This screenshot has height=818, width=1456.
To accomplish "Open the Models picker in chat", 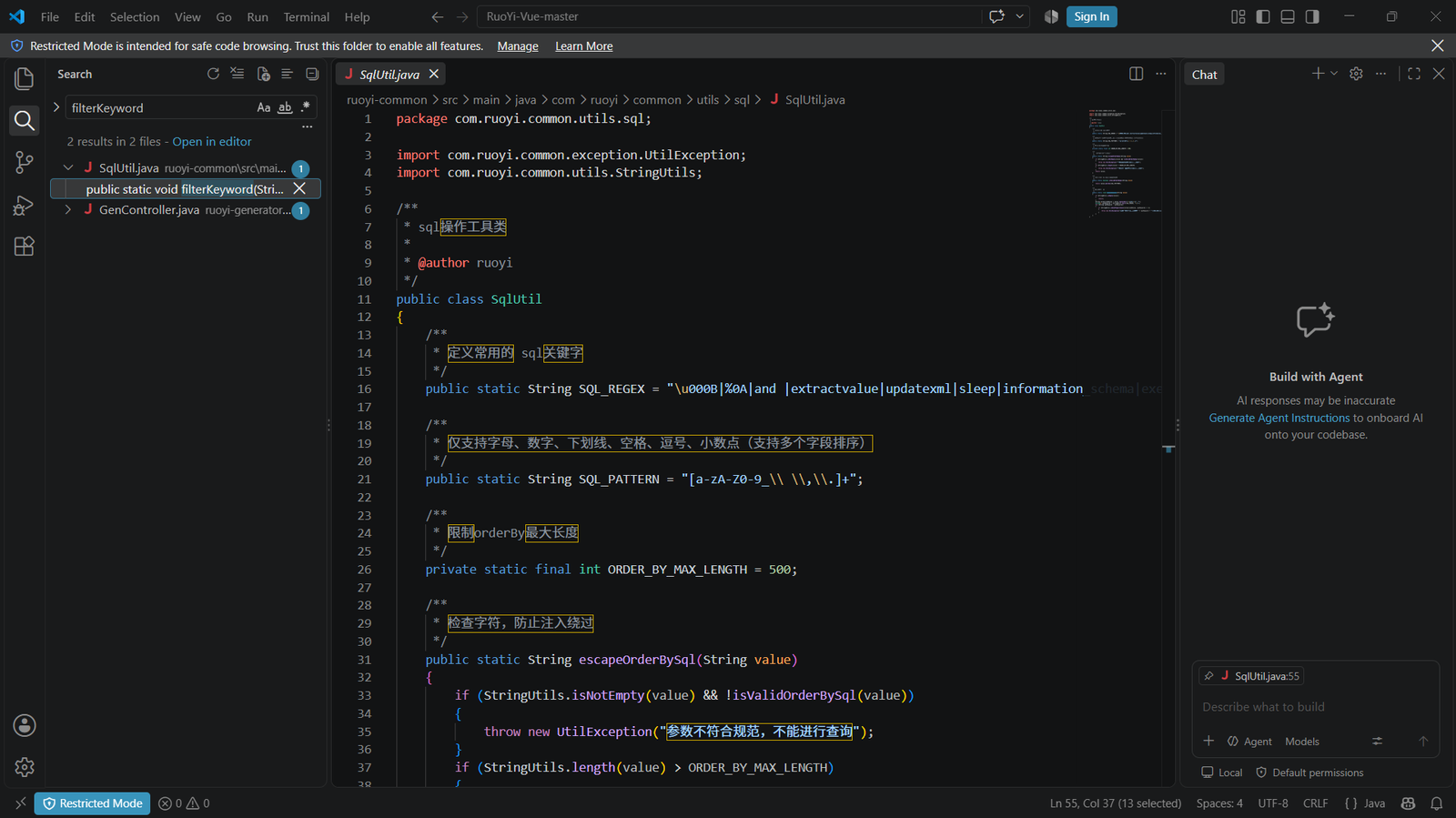I will [1301, 742].
